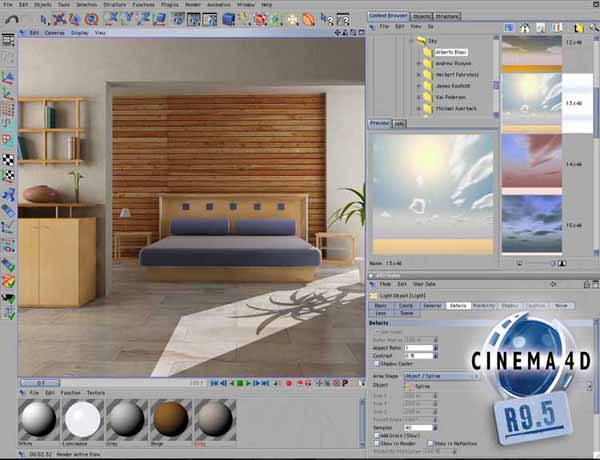The image size is (600, 460).
Task: Open the Render menu in main menu bar
Action: pos(193,5)
